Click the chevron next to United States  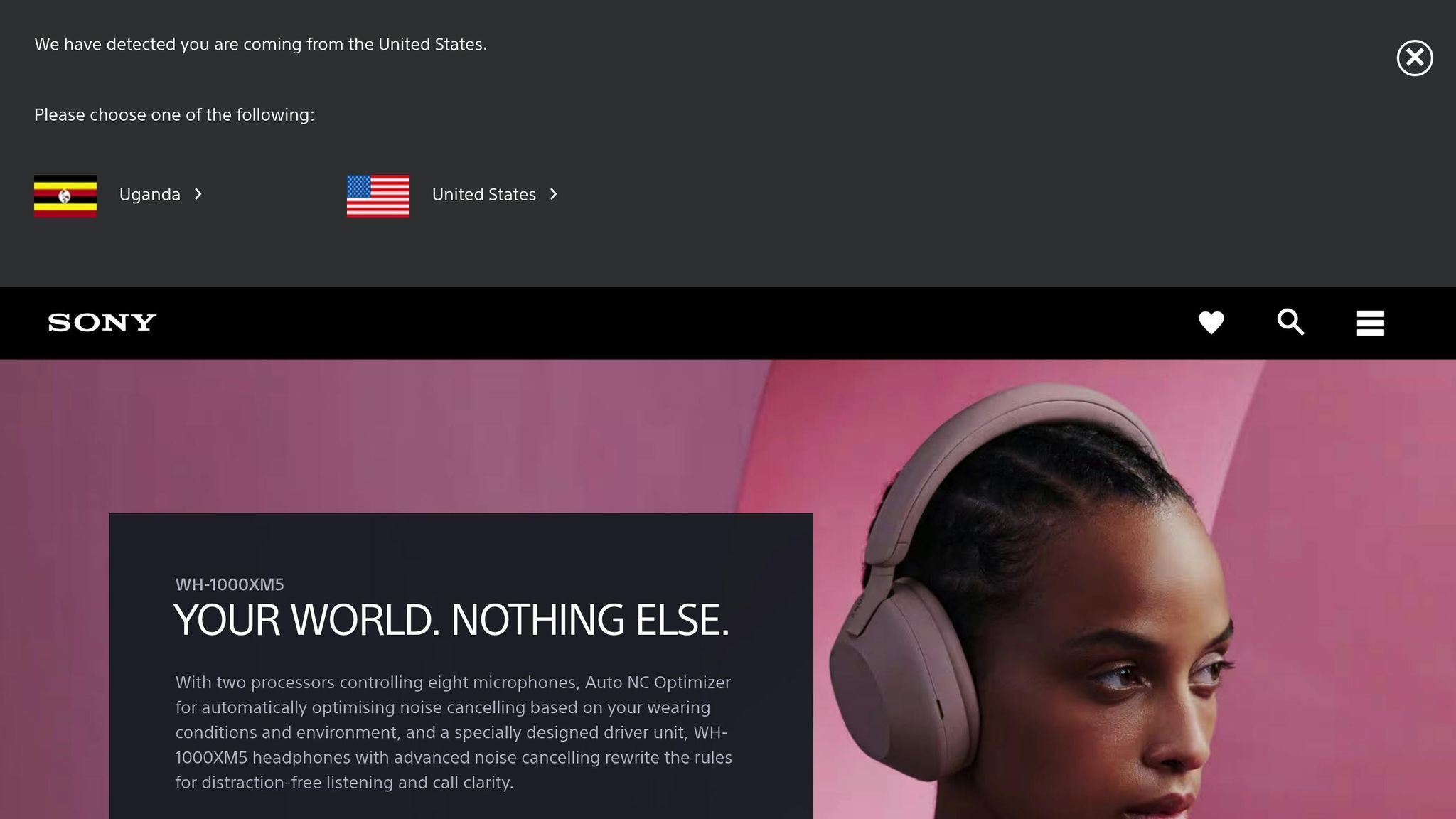(554, 194)
